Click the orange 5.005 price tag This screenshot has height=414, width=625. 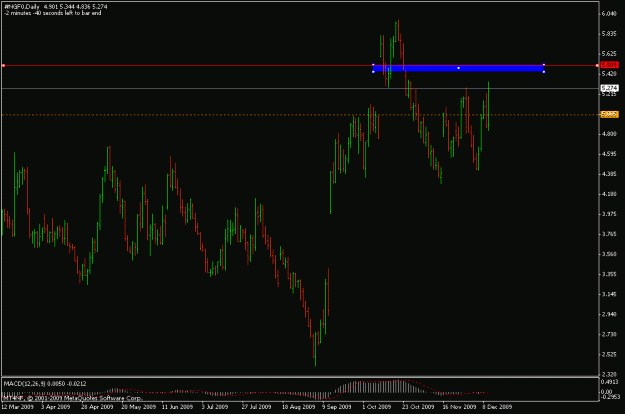click(609, 115)
